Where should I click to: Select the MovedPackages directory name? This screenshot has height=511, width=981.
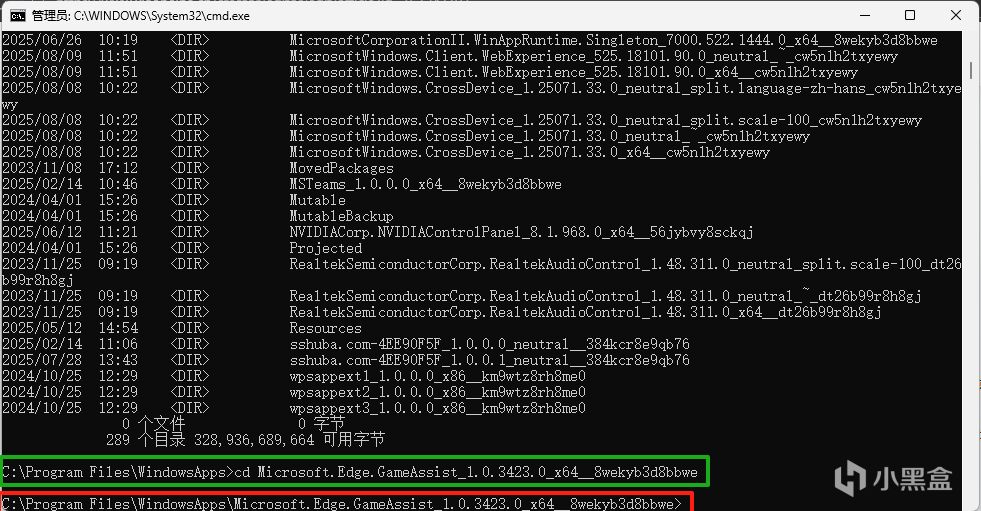point(341,168)
